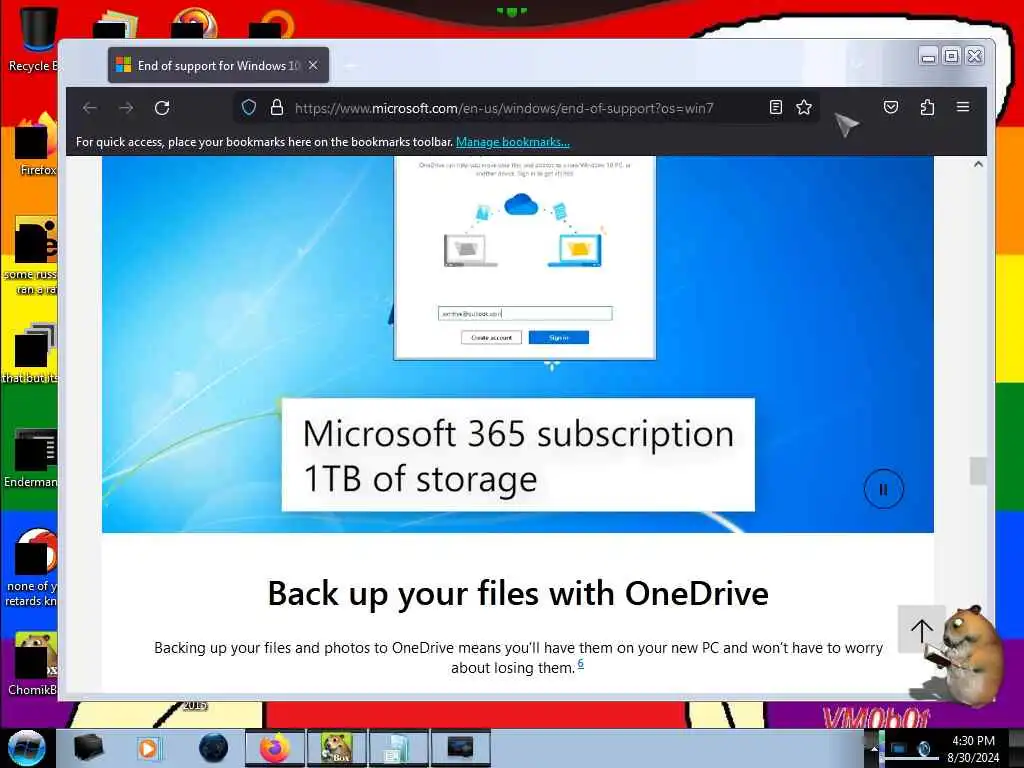Viewport: 1024px width, 768px height.
Task: Open the dark globe taskbar icon
Action: [213, 748]
